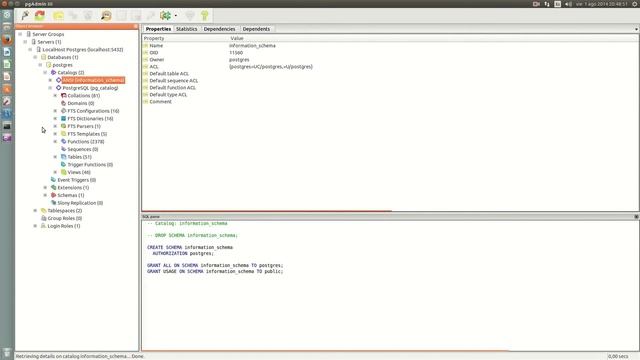Screen dimensions: 640x360
Task: Click the Views node icon
Action: tap(64, 172)
